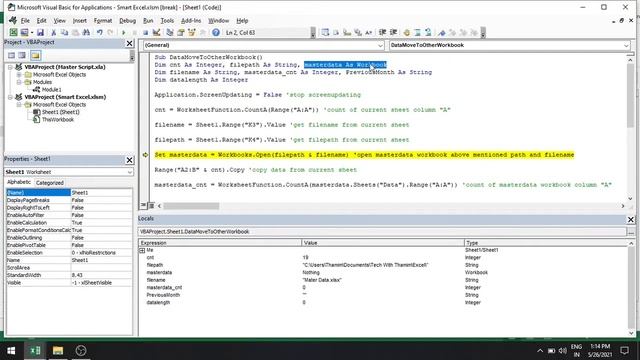This screenshot has width=640, height=360.
Task: Open the Run menu
Action: click(x=148, y=20)
